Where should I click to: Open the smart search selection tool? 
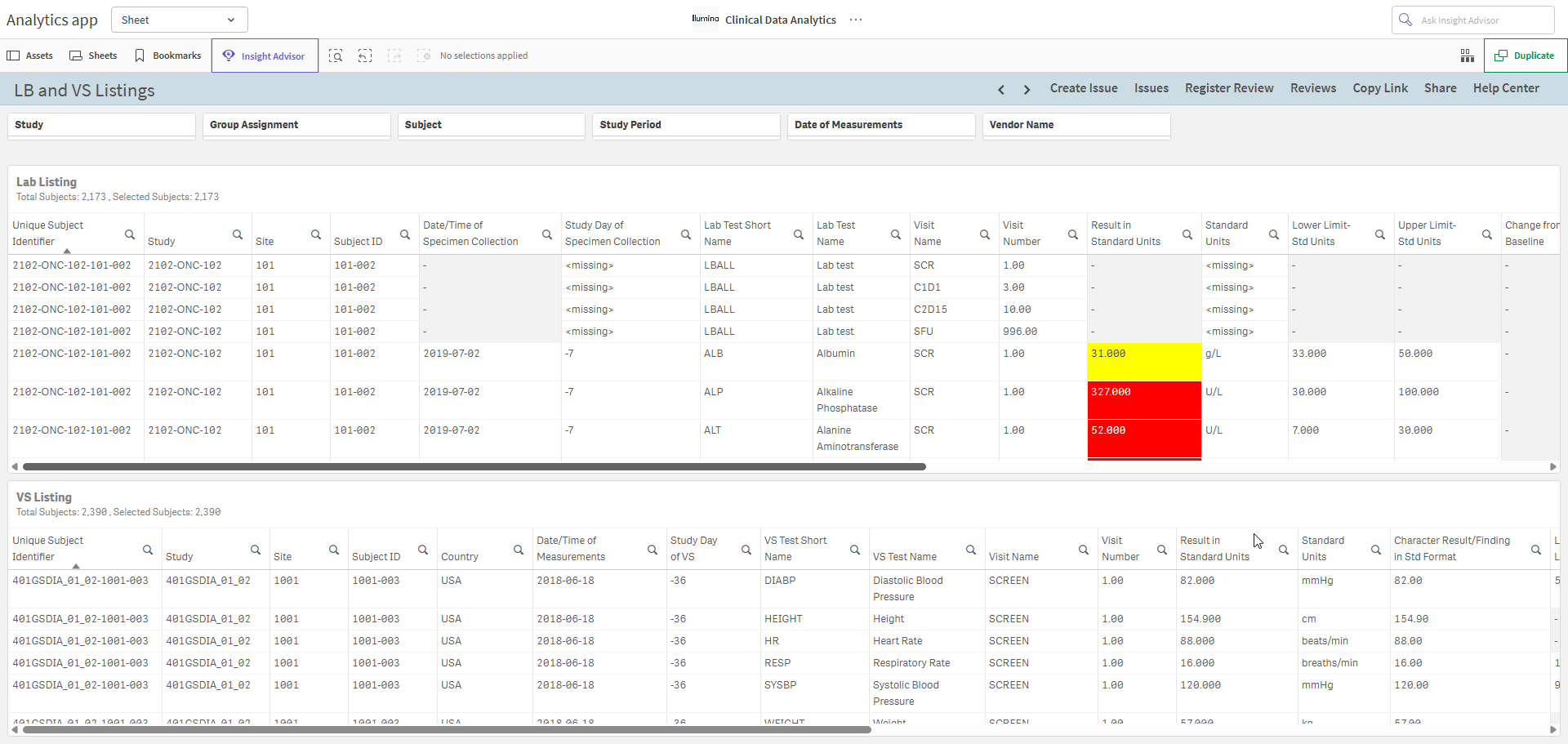tap(336, 56)
